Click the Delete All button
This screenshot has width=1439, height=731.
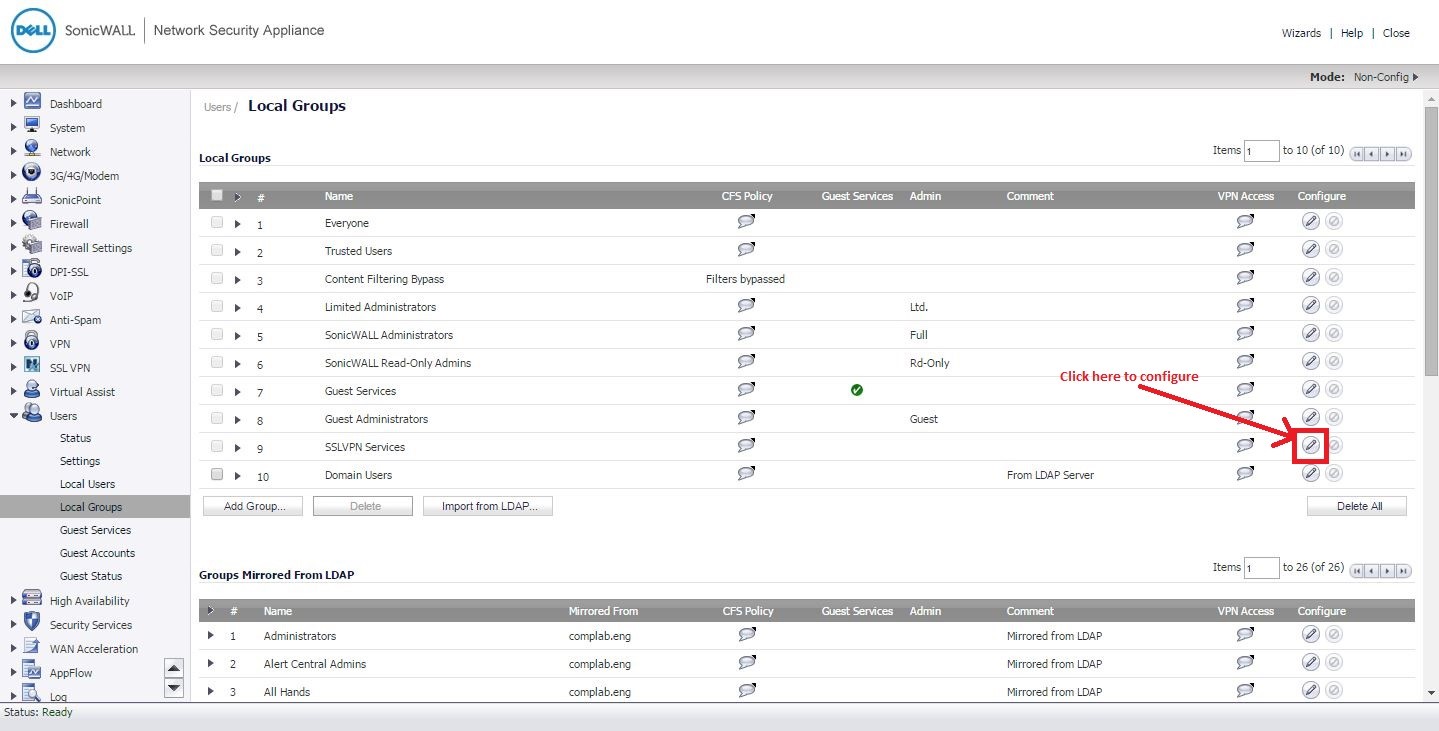pyautogui.click(x=1357, y=506)
